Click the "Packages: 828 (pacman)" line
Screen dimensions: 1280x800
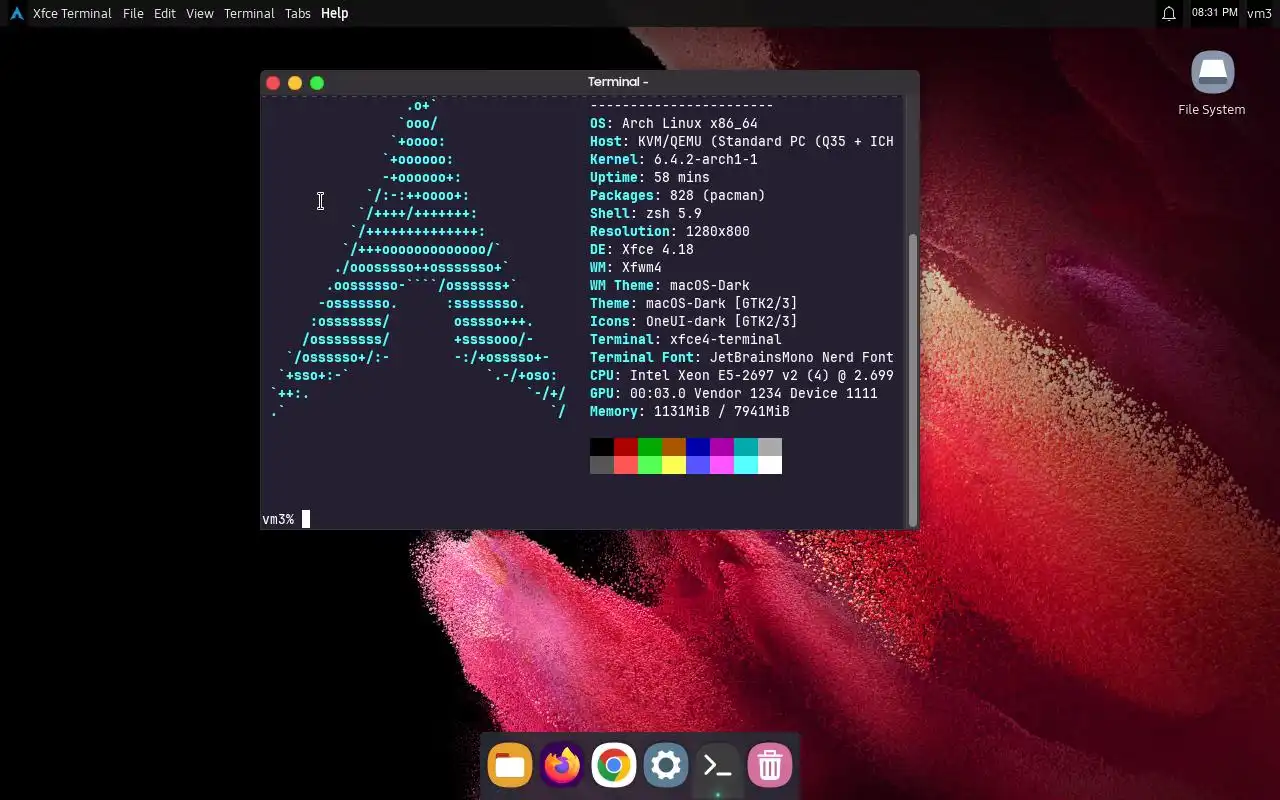[678, 196]
